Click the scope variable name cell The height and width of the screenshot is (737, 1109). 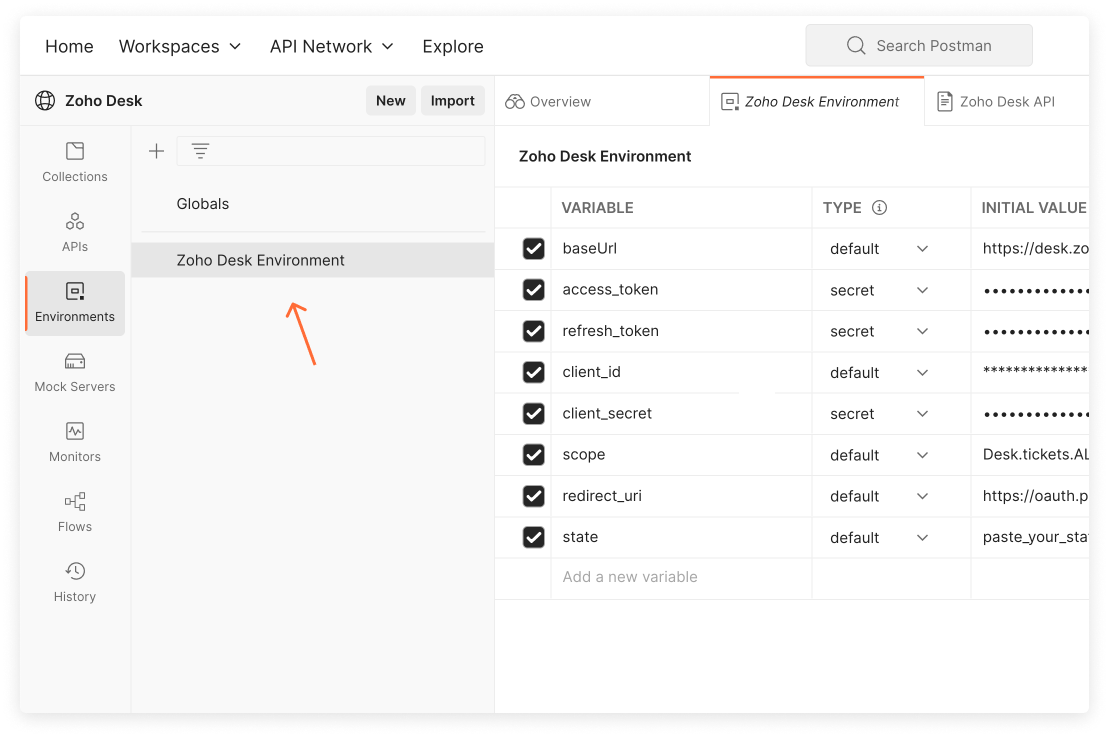(681, 454)
